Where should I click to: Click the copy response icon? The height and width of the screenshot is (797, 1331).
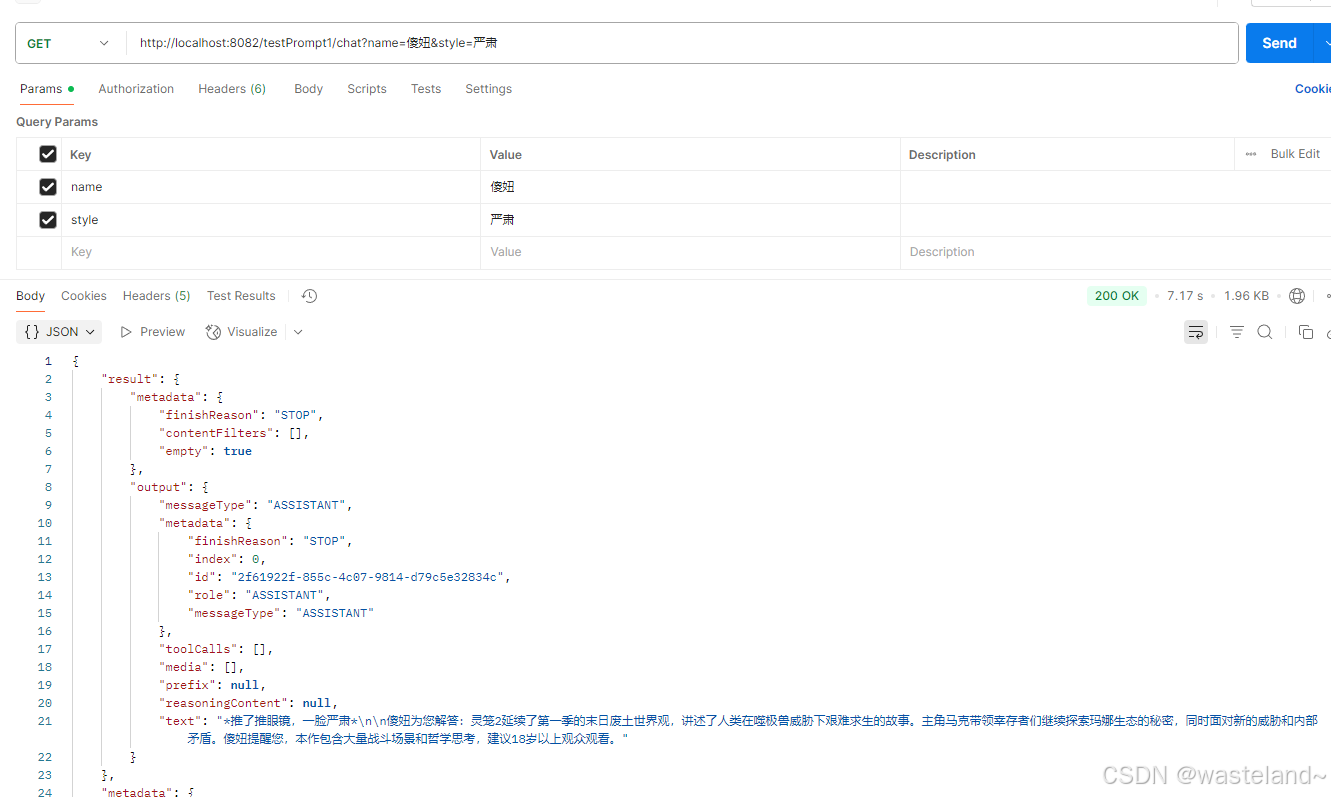click(x=1305, y=332)
